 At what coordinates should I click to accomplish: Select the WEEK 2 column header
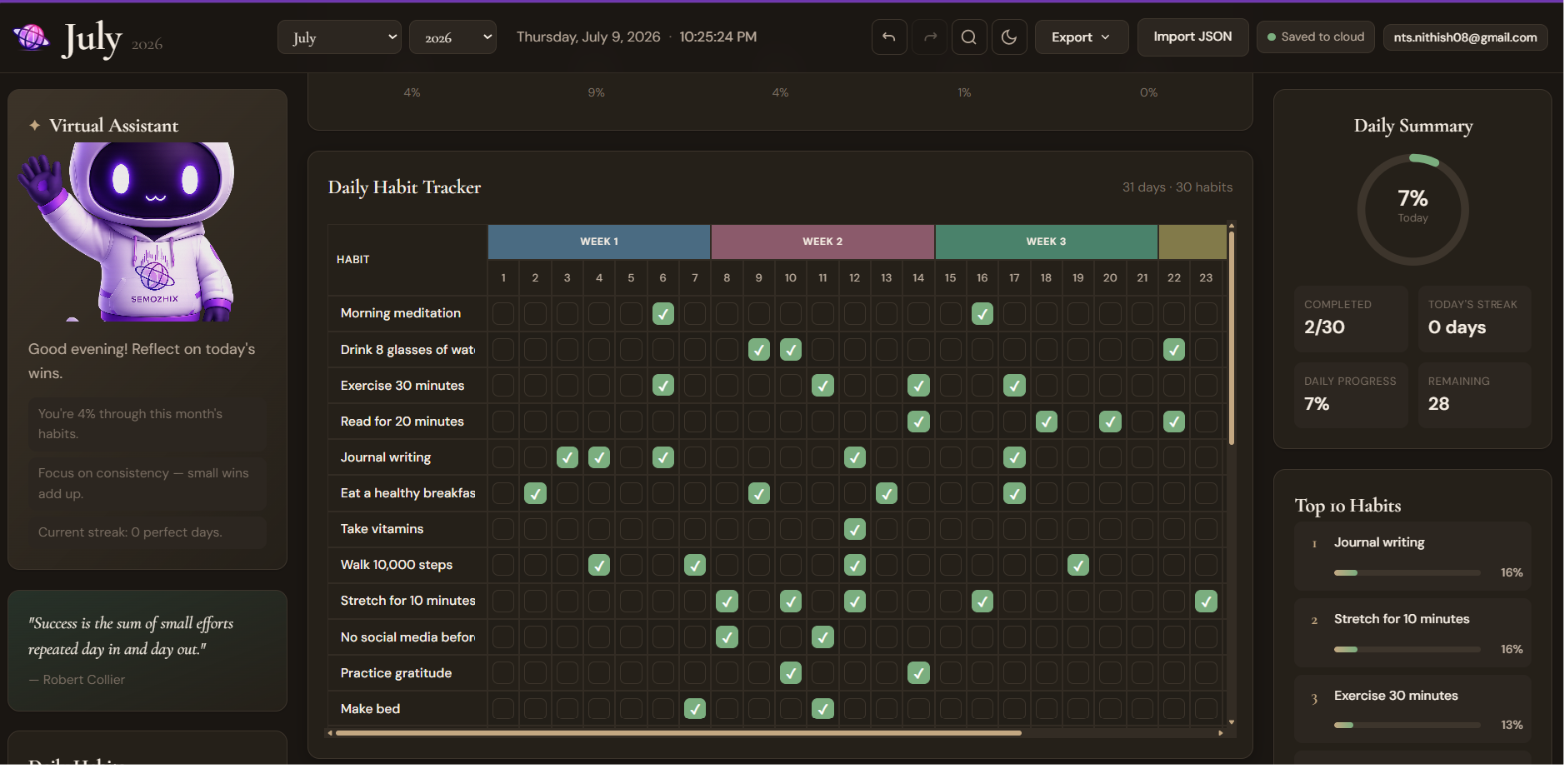pos(823,242)
